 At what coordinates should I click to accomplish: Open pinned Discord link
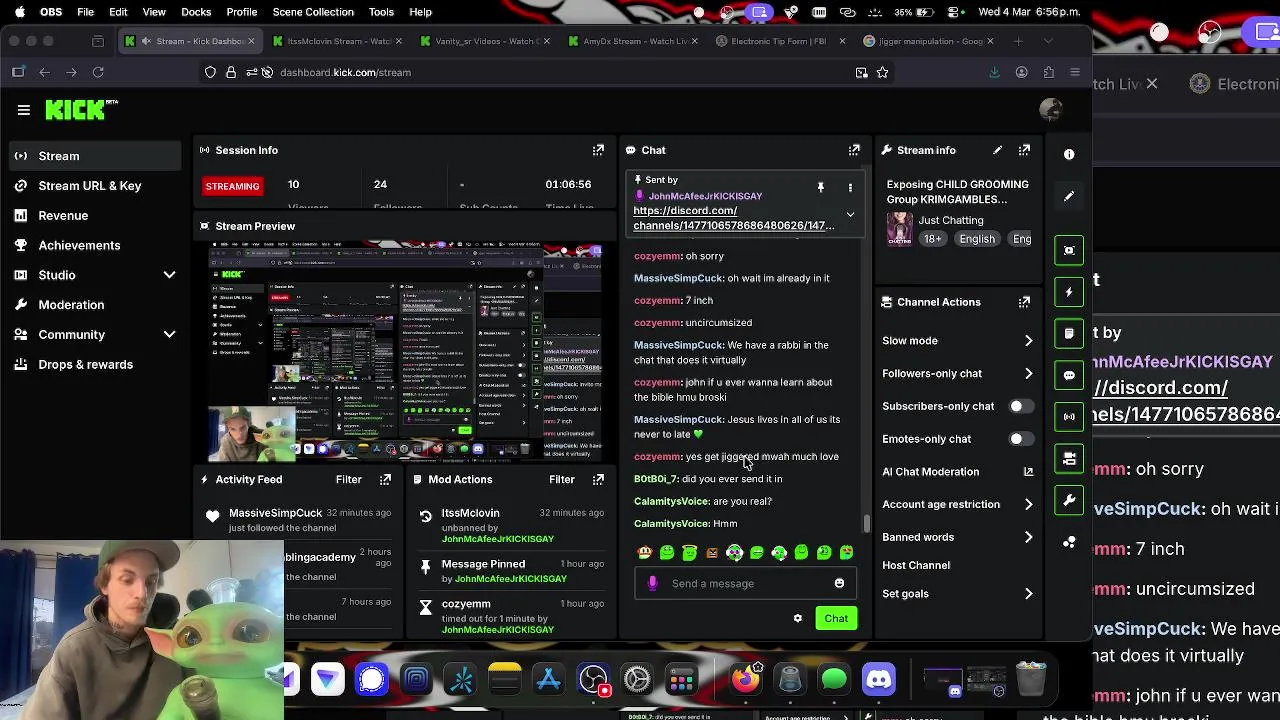[733, 218]
